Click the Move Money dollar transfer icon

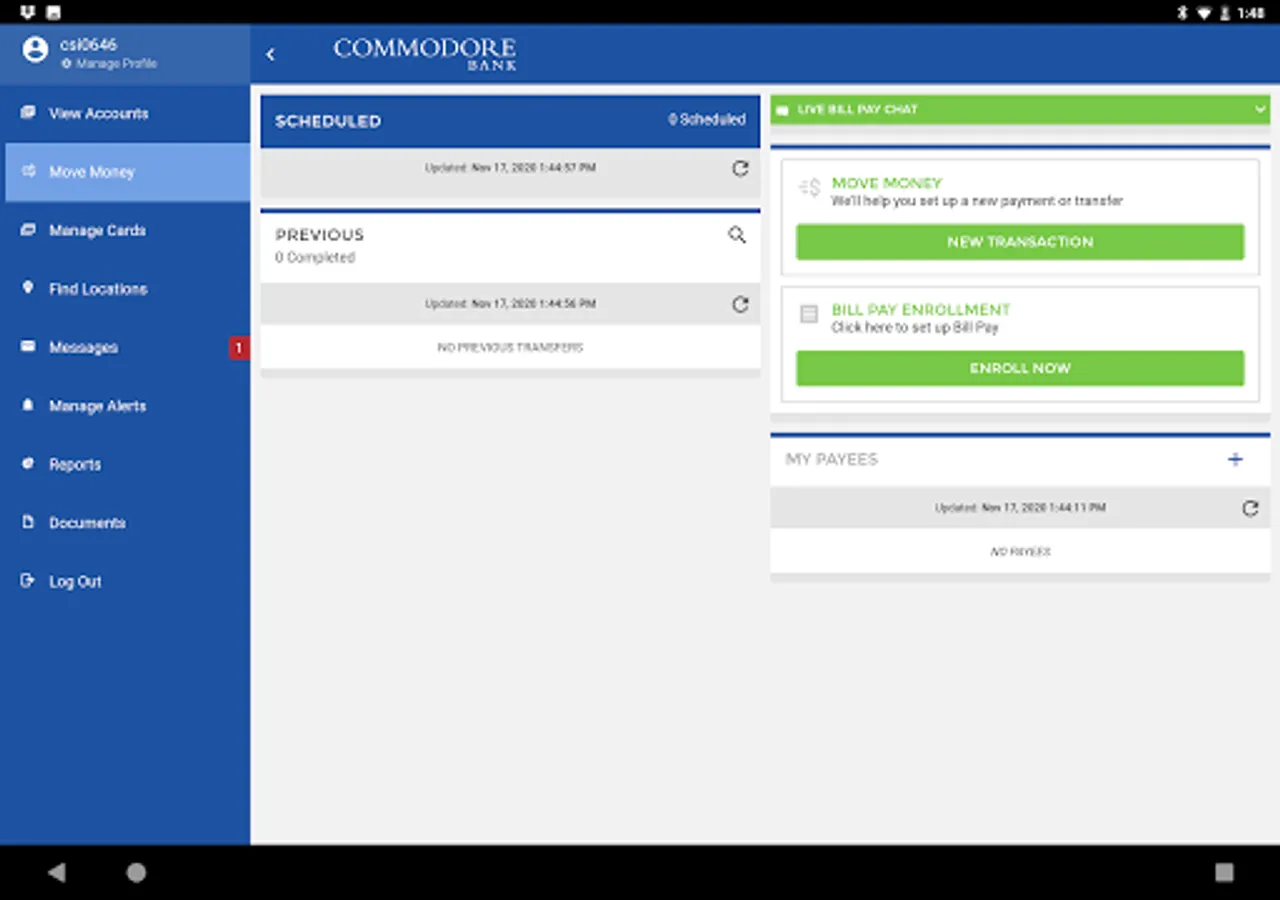(x=809, y=187)
